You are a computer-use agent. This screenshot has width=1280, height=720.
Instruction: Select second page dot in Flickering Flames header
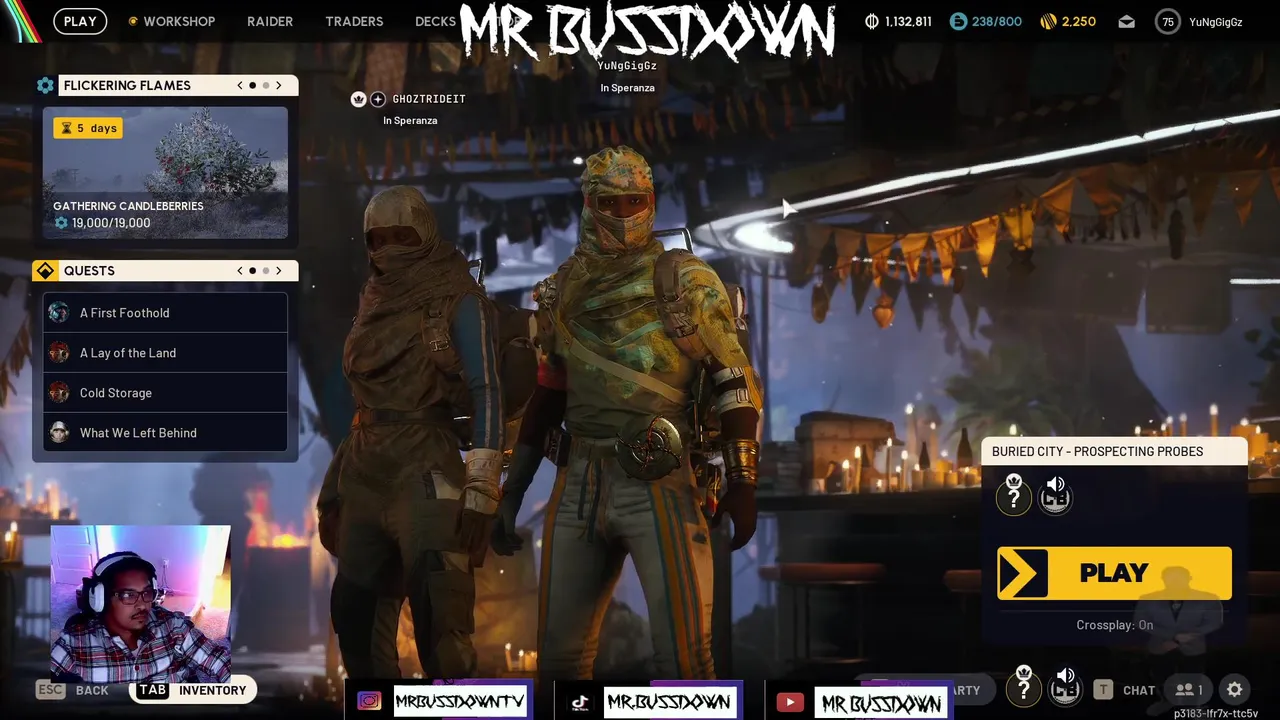click(266, 85)
